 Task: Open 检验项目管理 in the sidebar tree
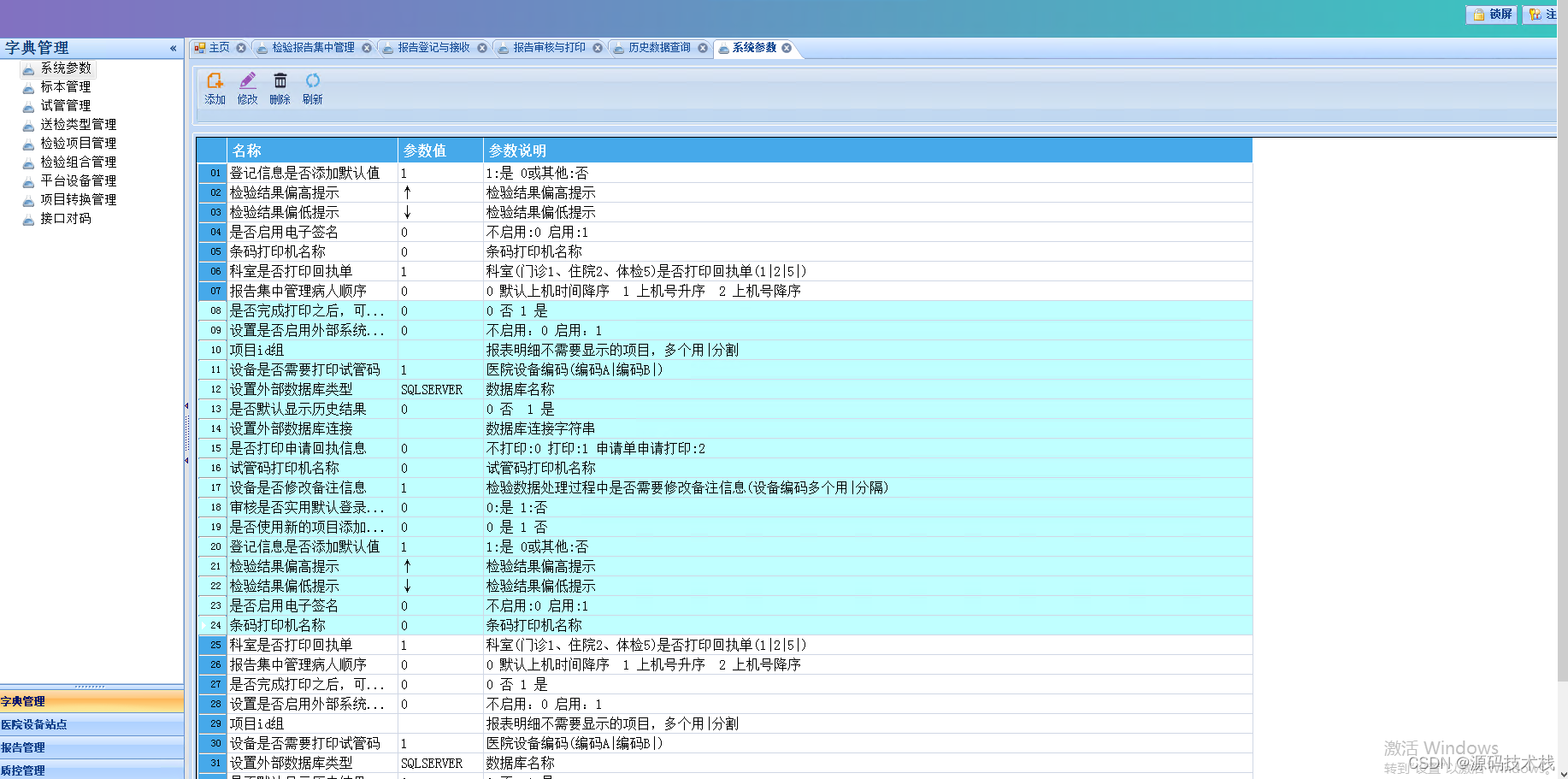(79, 143)
